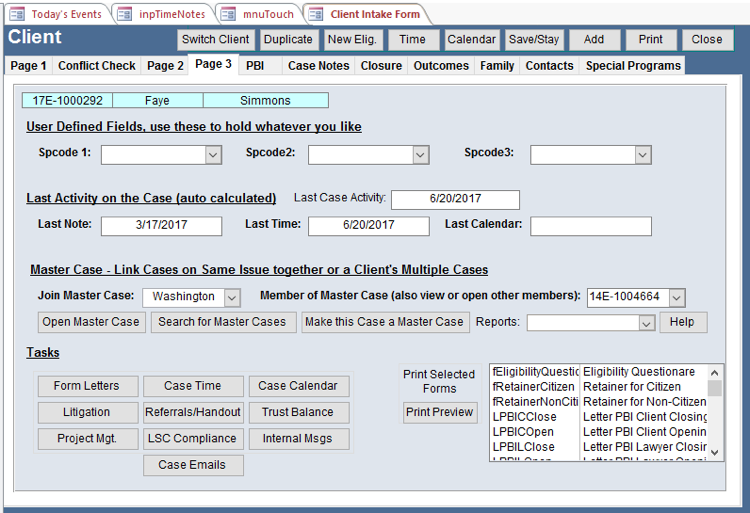Open the Form Letters task
This screenshot has height=513, width=750.
[x=86, y=386]
